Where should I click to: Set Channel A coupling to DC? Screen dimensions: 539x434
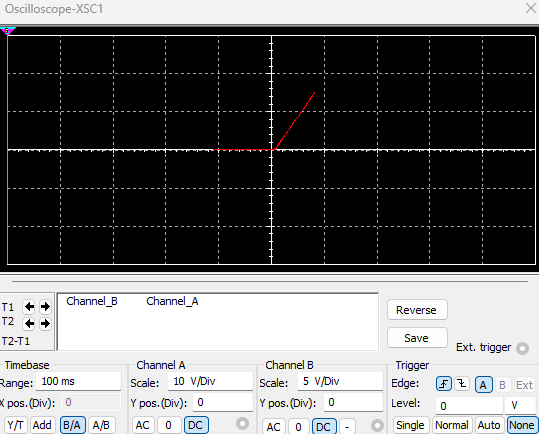coord(196,425)
